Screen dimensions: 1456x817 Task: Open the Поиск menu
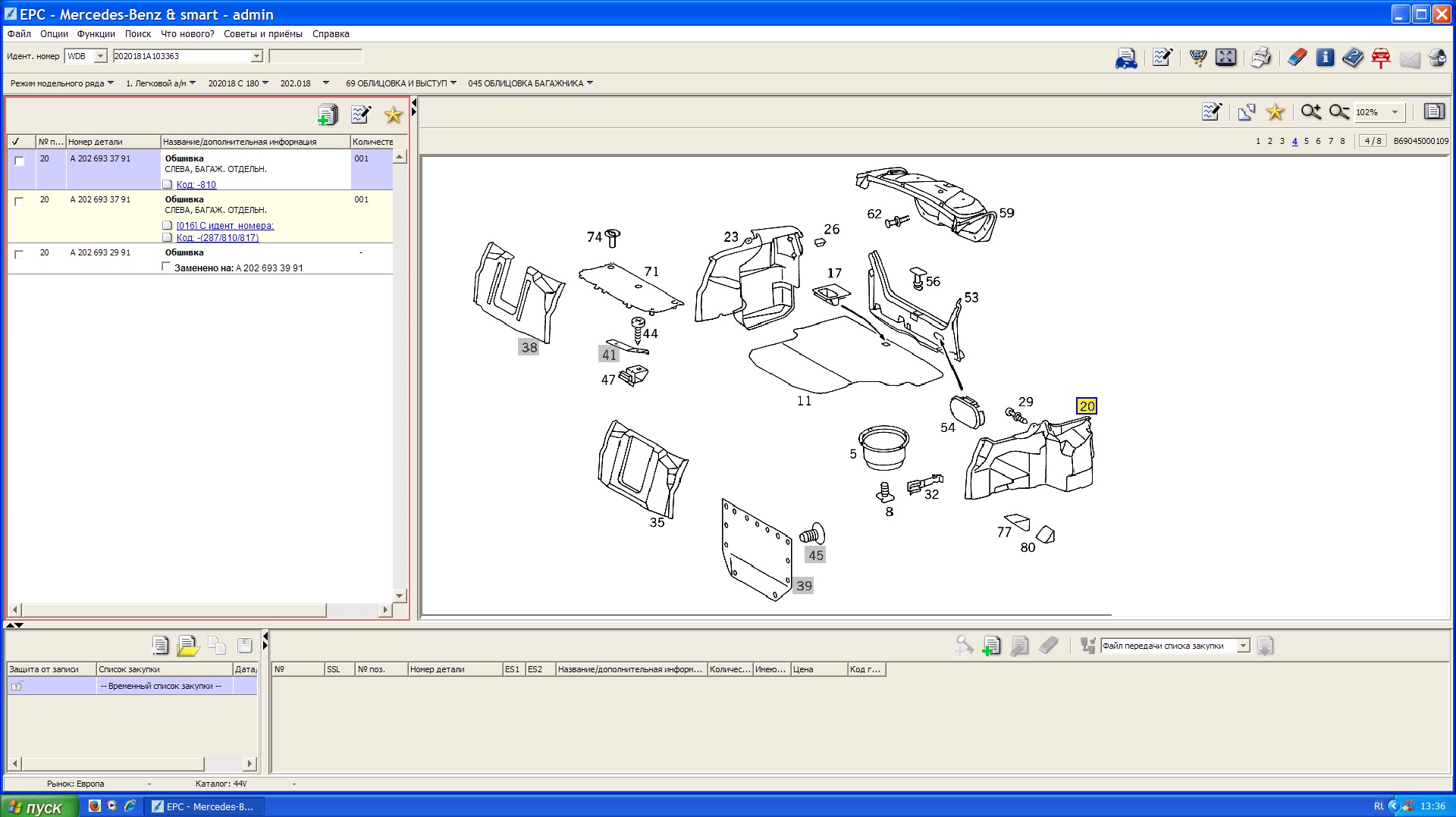point(138,34)
